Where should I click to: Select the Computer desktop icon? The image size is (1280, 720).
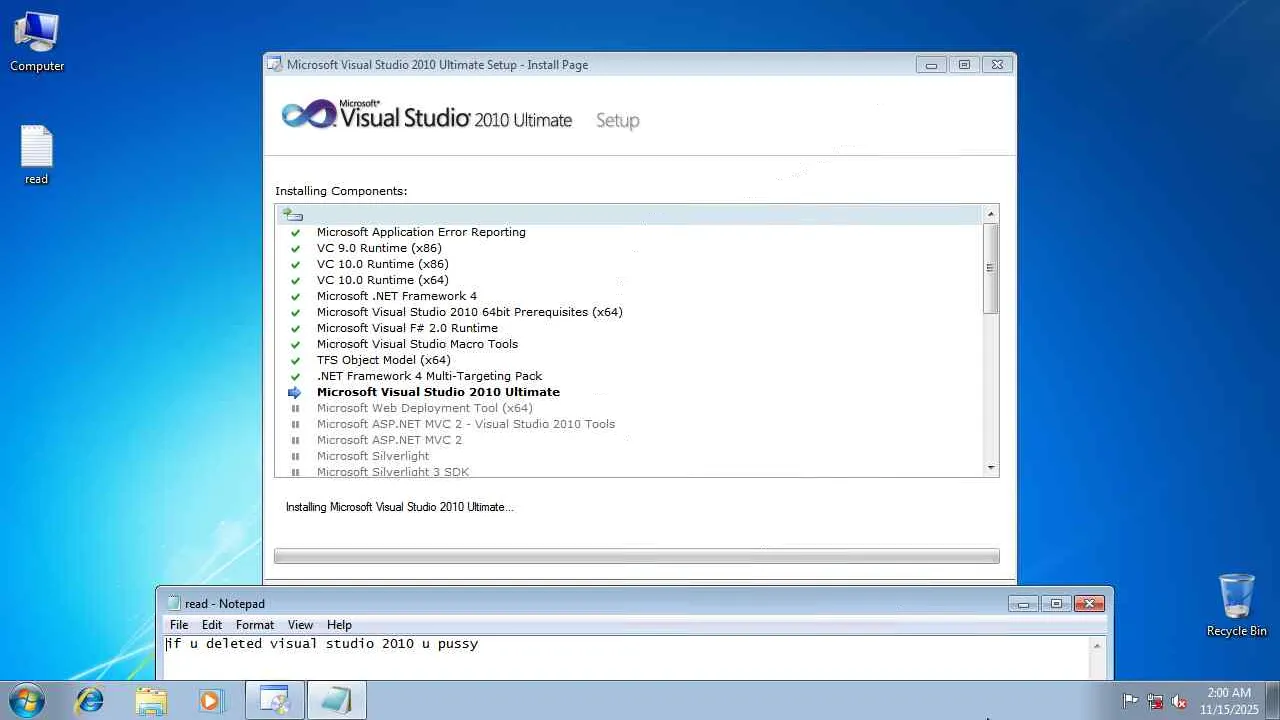[x=37, y=41]
